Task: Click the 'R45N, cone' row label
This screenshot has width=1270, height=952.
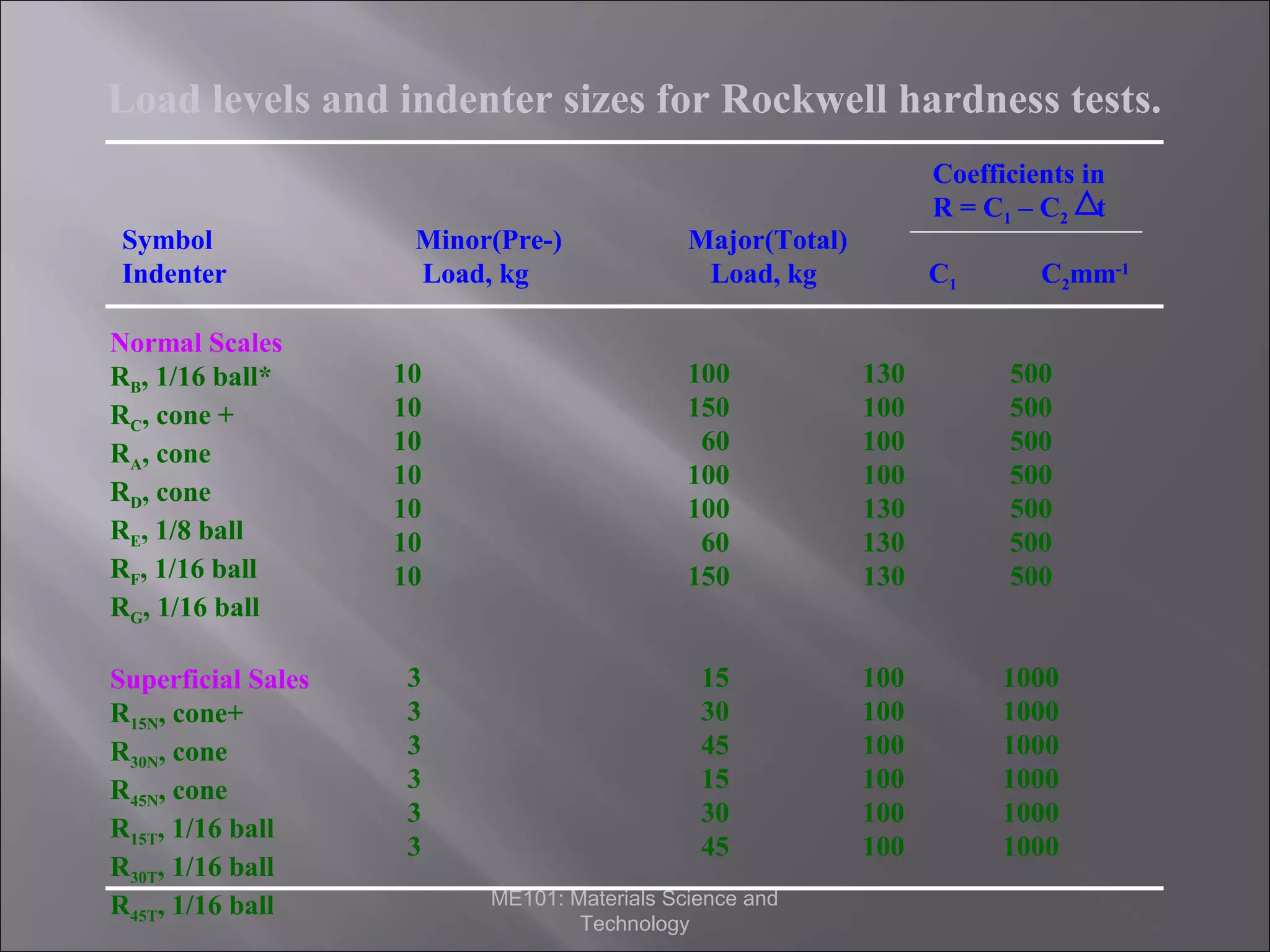Action: click(x=169, y=791)
